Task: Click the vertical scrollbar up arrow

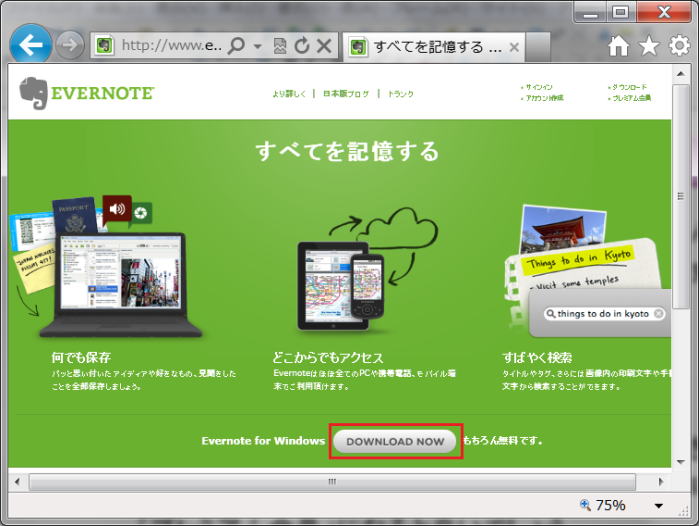Action: coord(680,74)
